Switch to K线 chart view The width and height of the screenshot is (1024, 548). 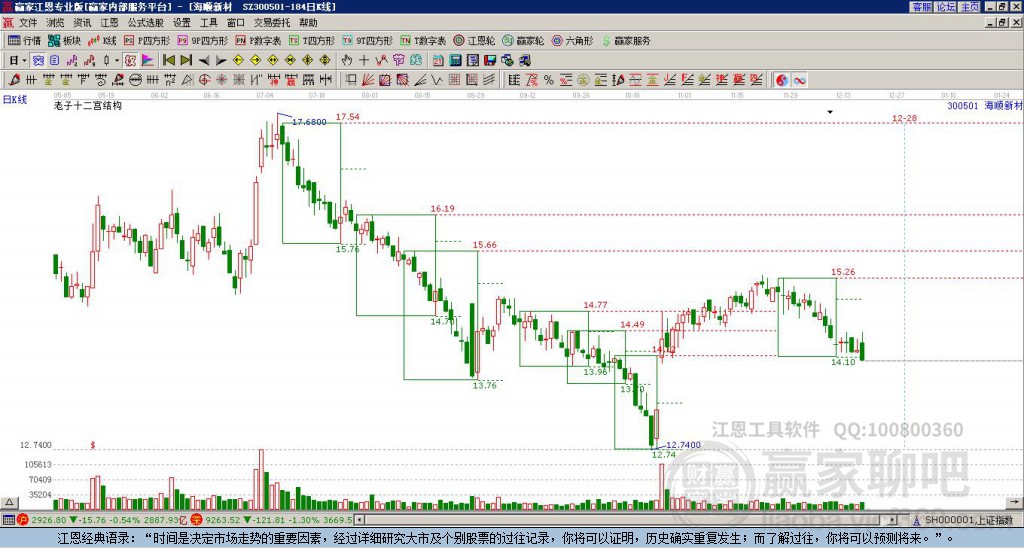click(x=102, y=40)
